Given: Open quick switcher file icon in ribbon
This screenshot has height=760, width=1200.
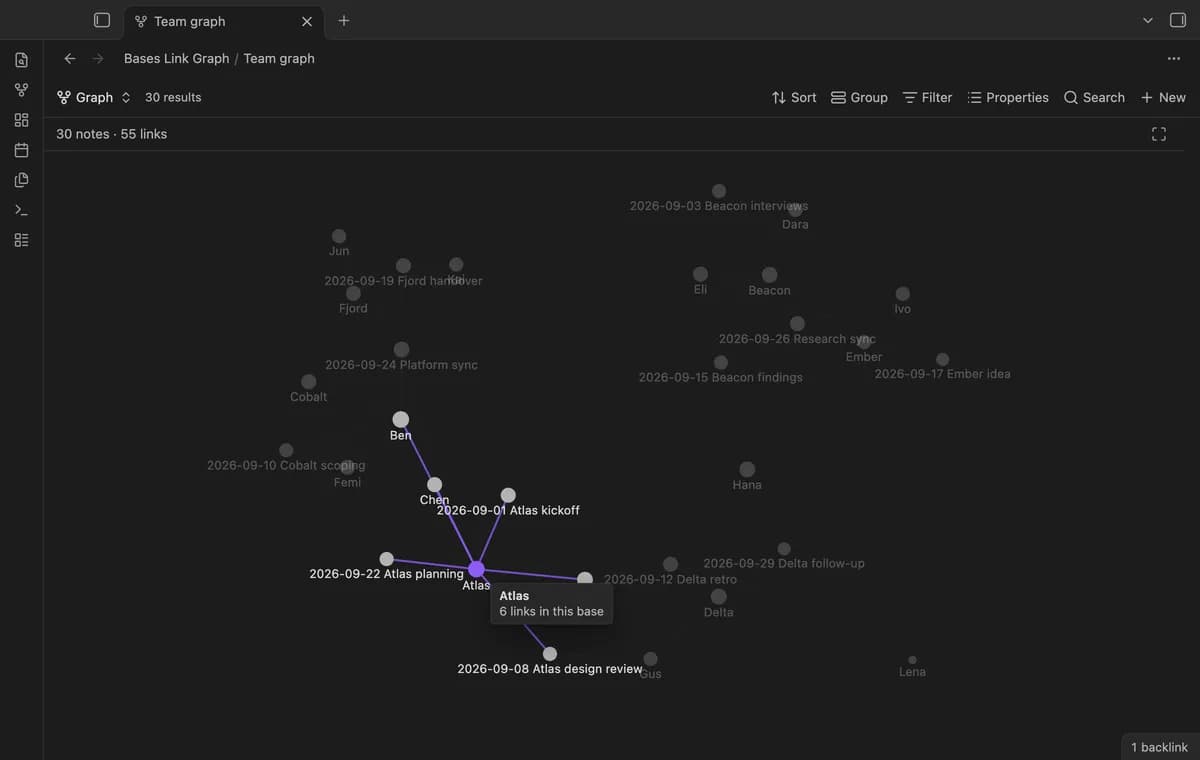Looking at the screenshot, I should (21, 60).
